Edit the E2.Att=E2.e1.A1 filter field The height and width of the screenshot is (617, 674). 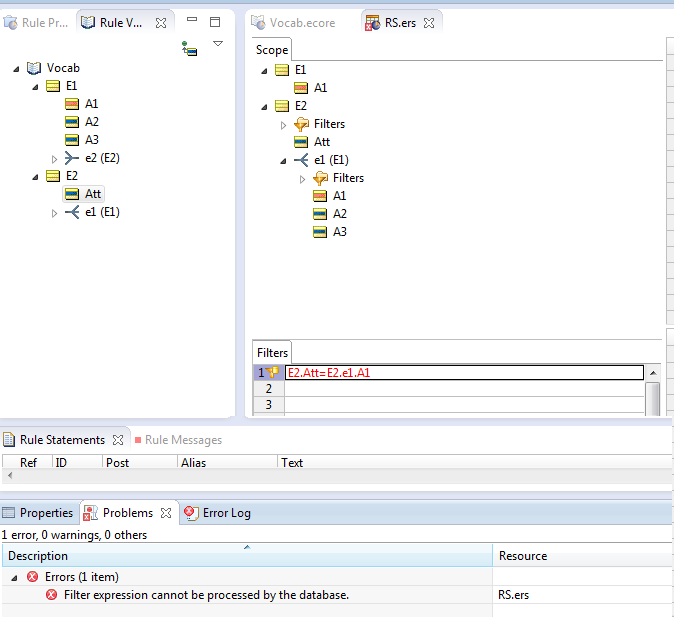tap(464, 372)
